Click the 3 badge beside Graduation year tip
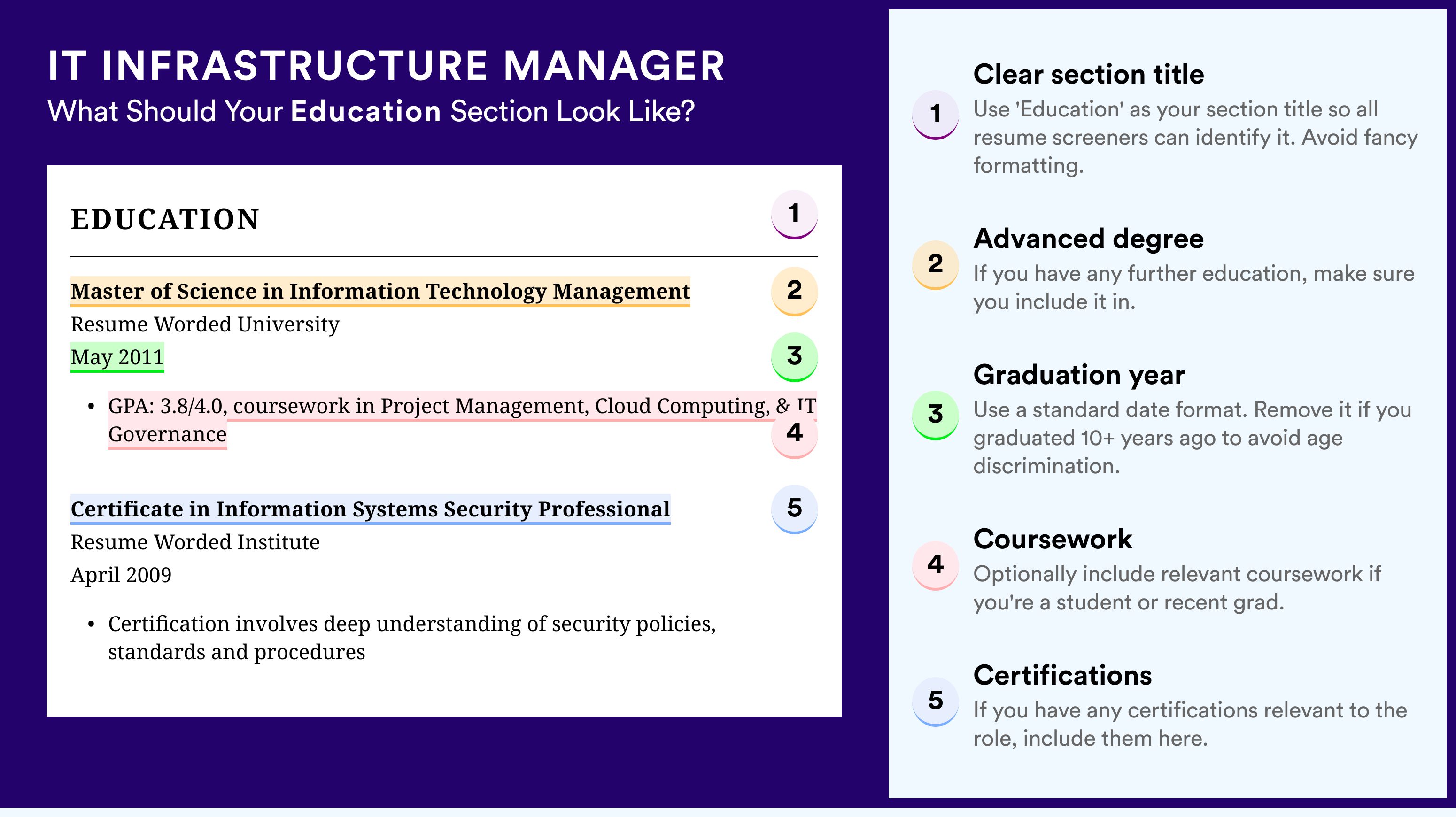Viewport: 1456px width, 817px height. pos(935,415)
